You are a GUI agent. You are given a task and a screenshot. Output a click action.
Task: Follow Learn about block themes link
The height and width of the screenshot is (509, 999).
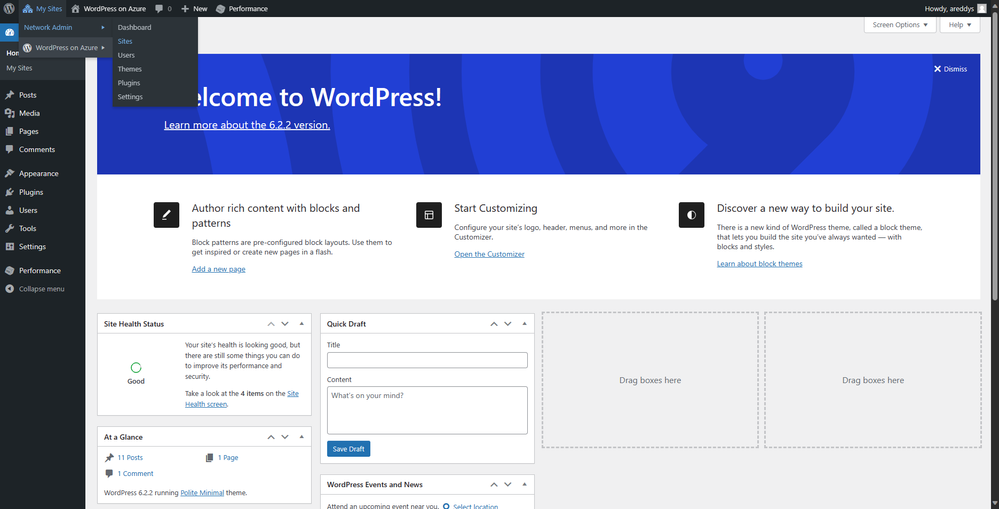pos(759,264)
